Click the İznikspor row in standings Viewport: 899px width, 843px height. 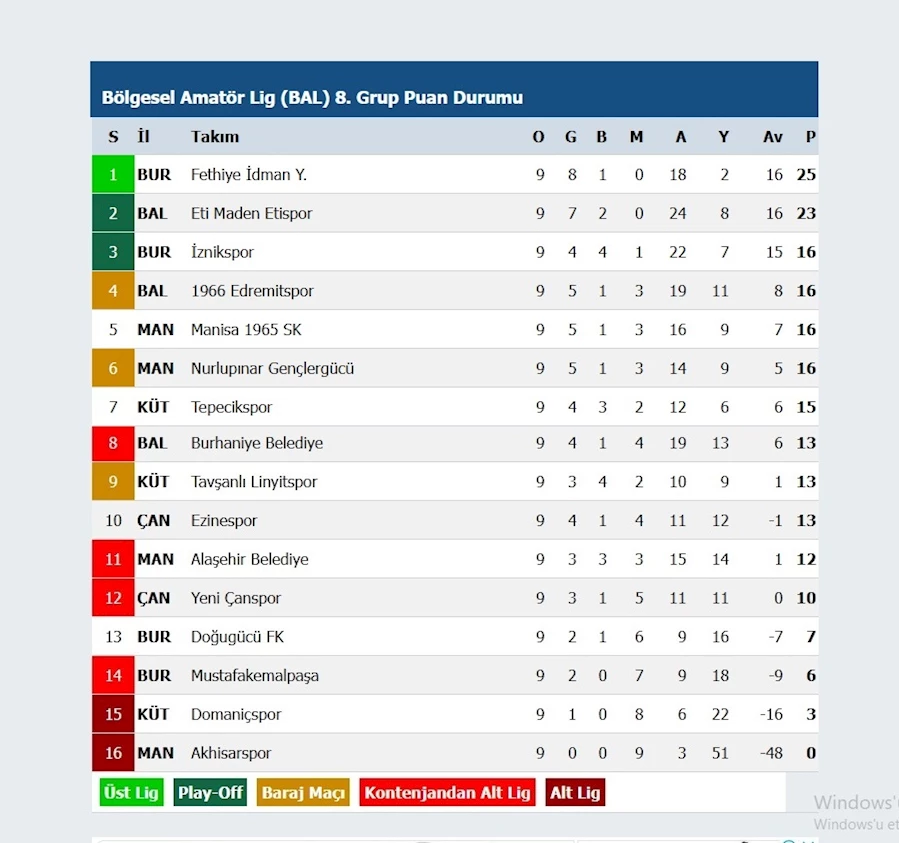(455, 252)
